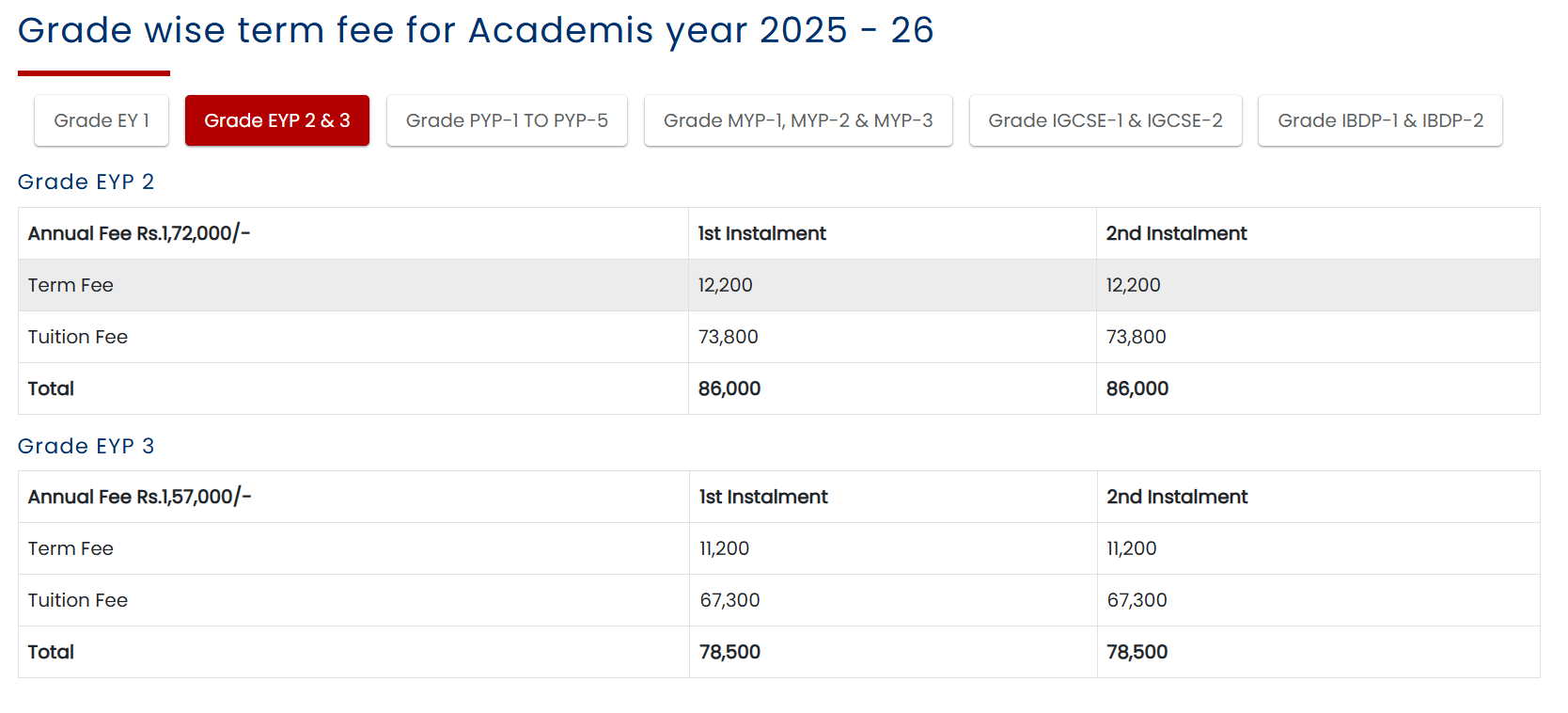Click the Grade wise term fee page heading
The width and height of the screenshot is (1568, 713).
pos(476,30)
